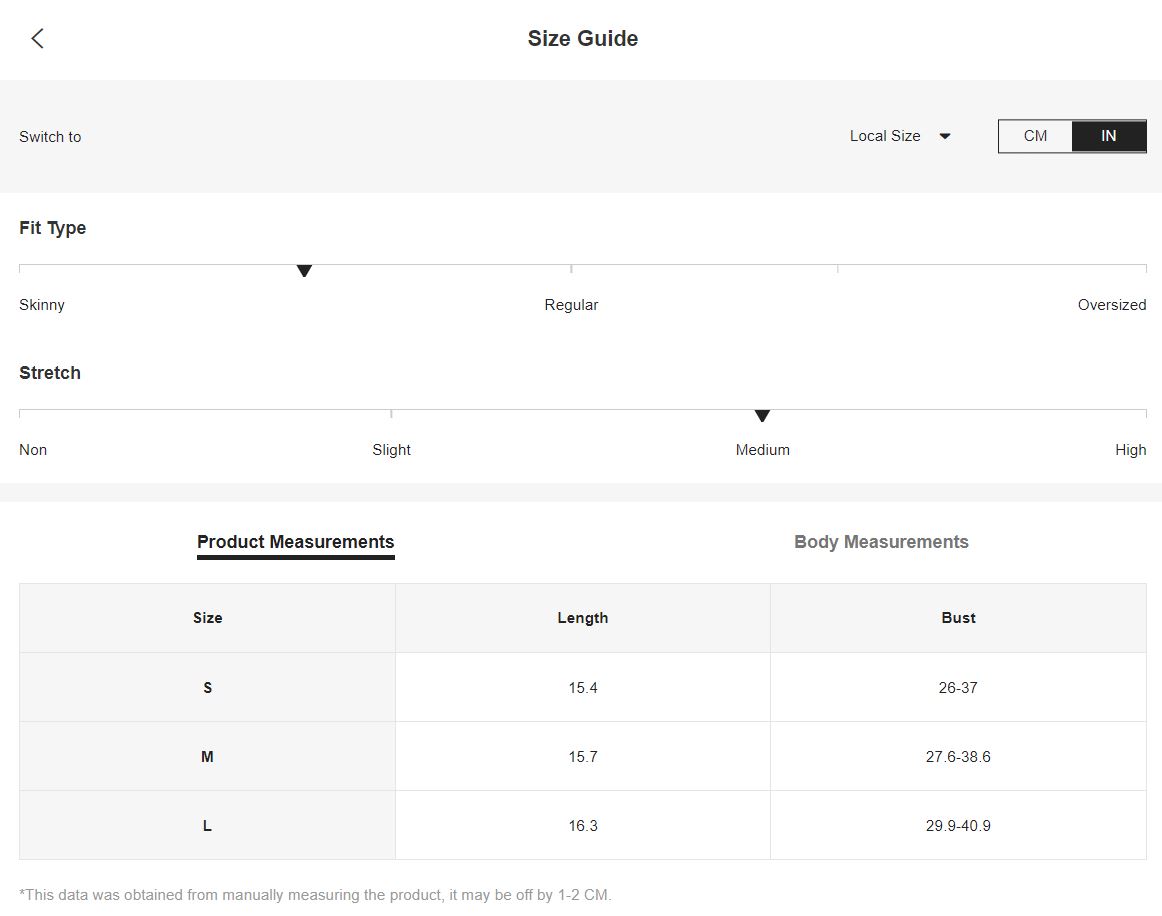Click the Bust column header
Screen dimensions: 1162x916
(958, 618)
